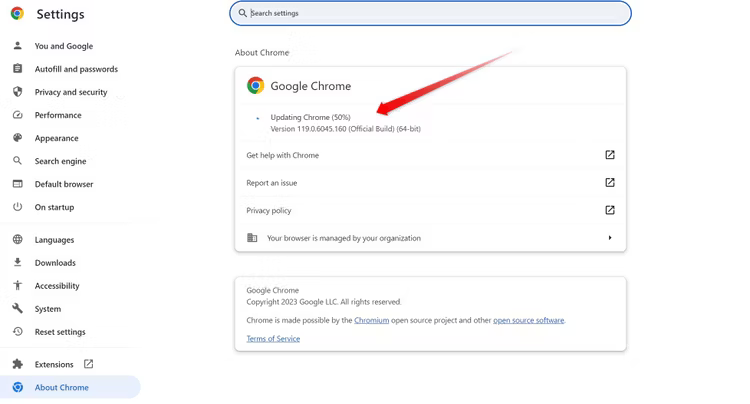Click the Accessibility figure icon

[x=17, y=286]
